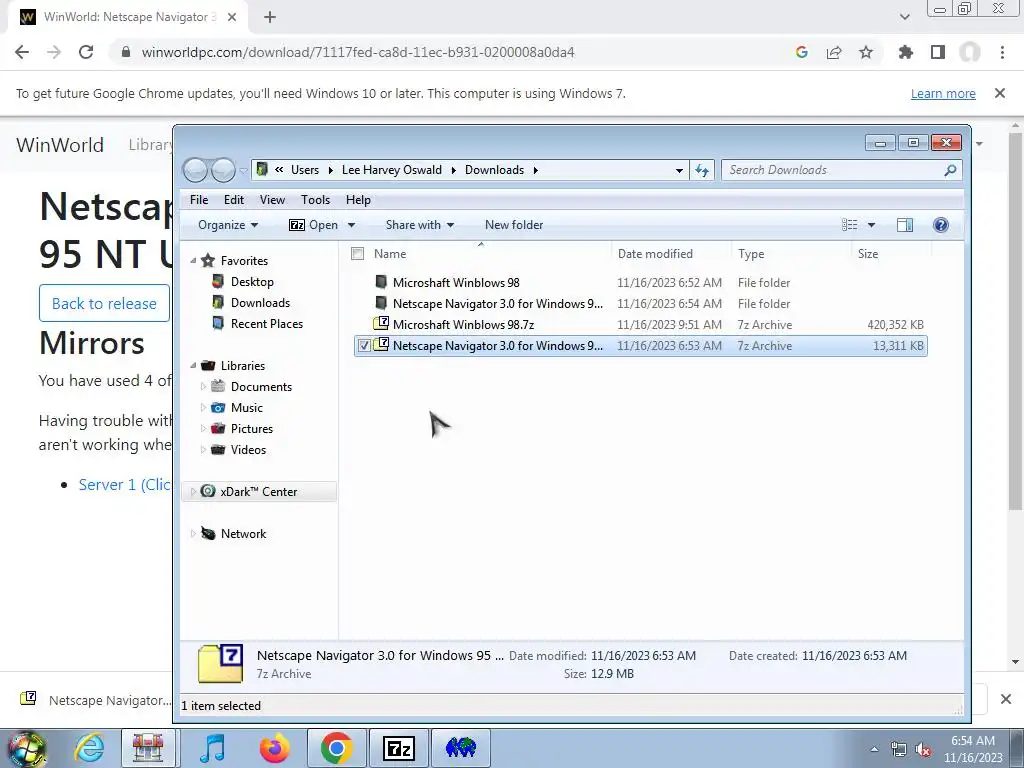This screenshot has width=1024, height=768.
Task: Click the network tray icon
Action: click(x=899, y=750)
